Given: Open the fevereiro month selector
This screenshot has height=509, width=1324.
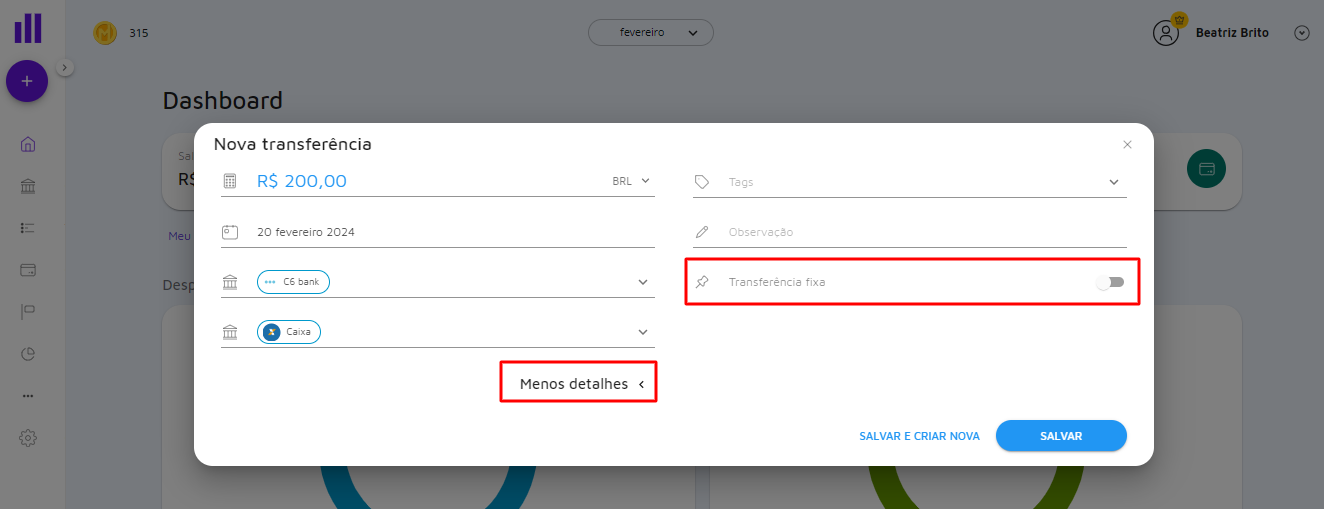Looking at the screenshot, I should tap(651, 33).
